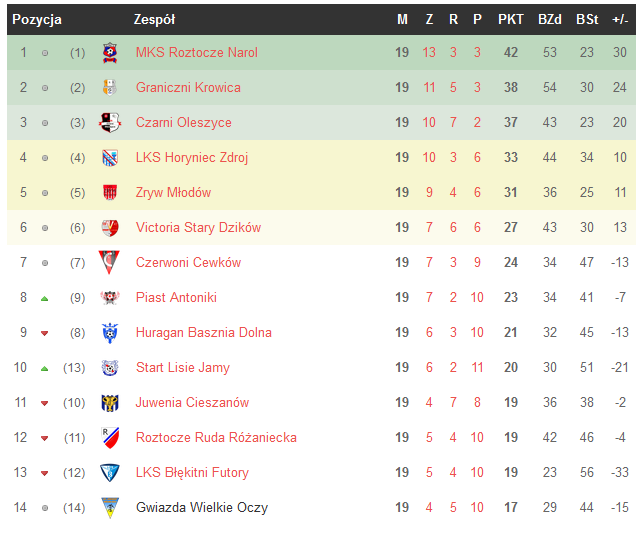
Task: Click the Czarni Oleszyce club crest
Action: point(110,123)
